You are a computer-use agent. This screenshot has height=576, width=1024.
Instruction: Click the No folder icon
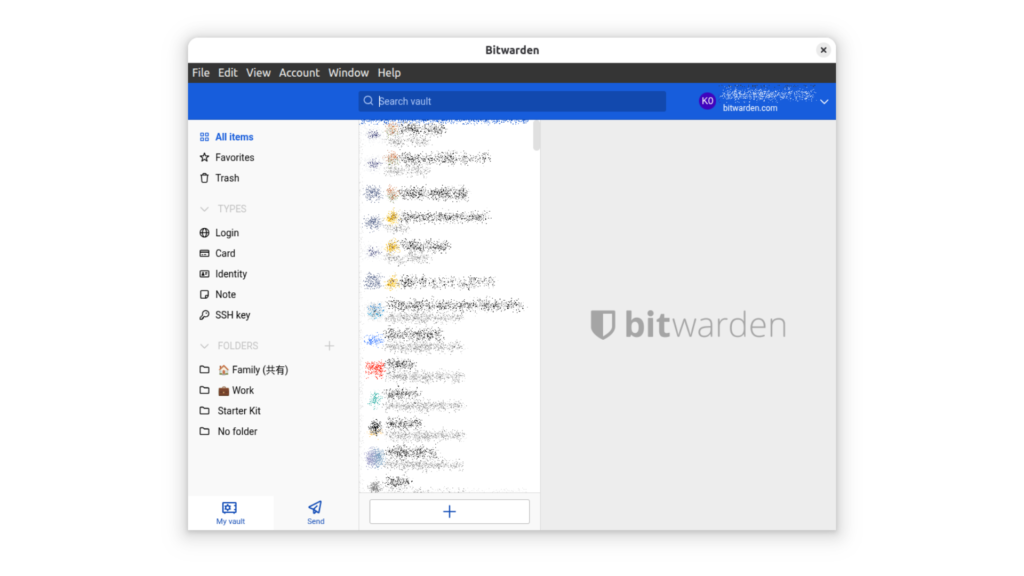204,431
